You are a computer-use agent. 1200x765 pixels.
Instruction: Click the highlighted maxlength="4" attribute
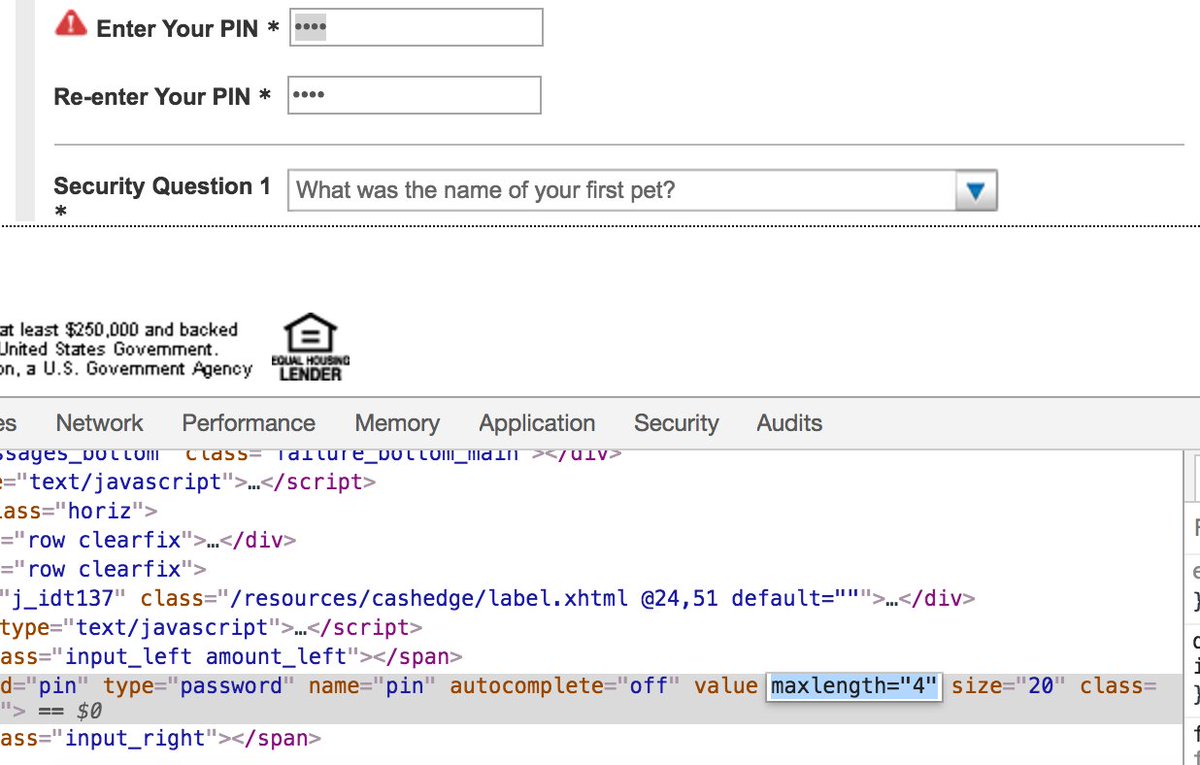click(x=854, y=686)
